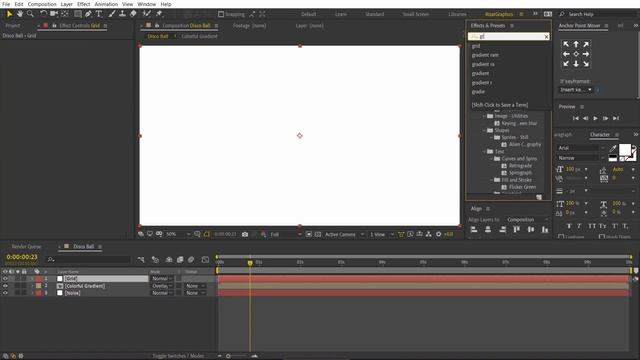Select the Small Screen workspace

click(x=416, y=14)
